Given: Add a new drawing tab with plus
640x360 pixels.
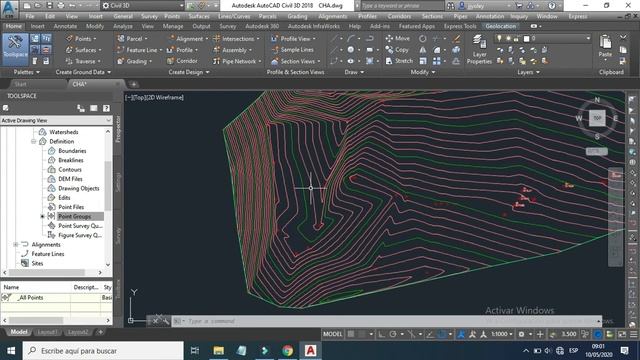Looking at the screenshot, I should 133,84.
